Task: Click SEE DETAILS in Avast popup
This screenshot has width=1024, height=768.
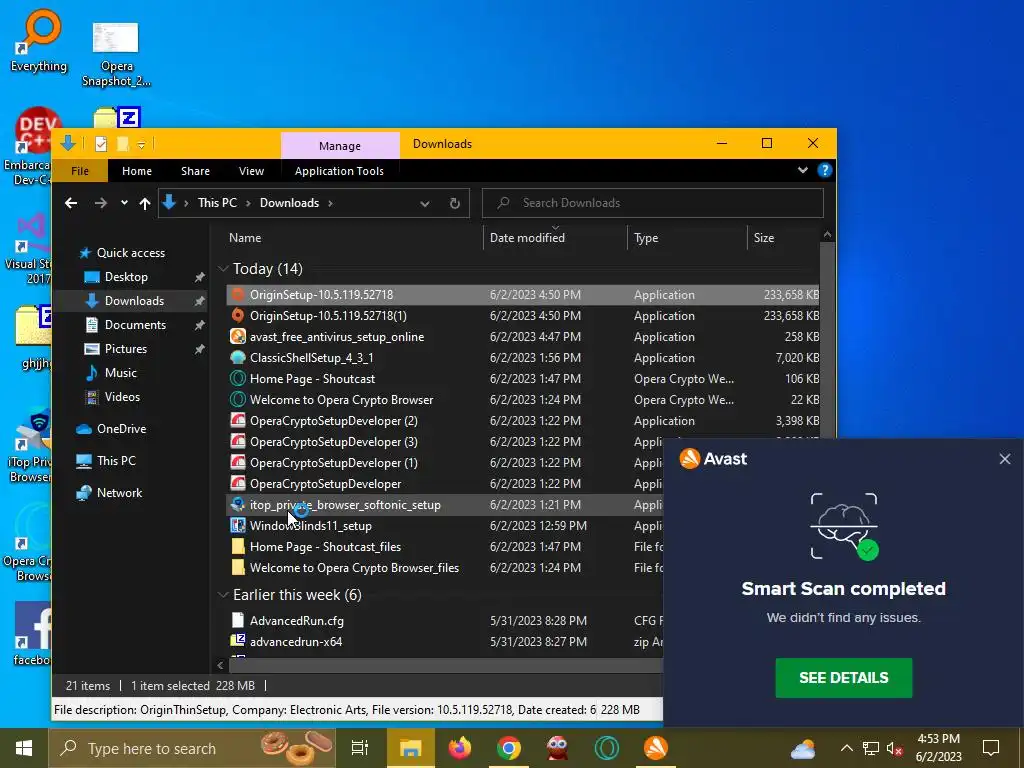Action: pyautogui.click(x=843, y=678)
